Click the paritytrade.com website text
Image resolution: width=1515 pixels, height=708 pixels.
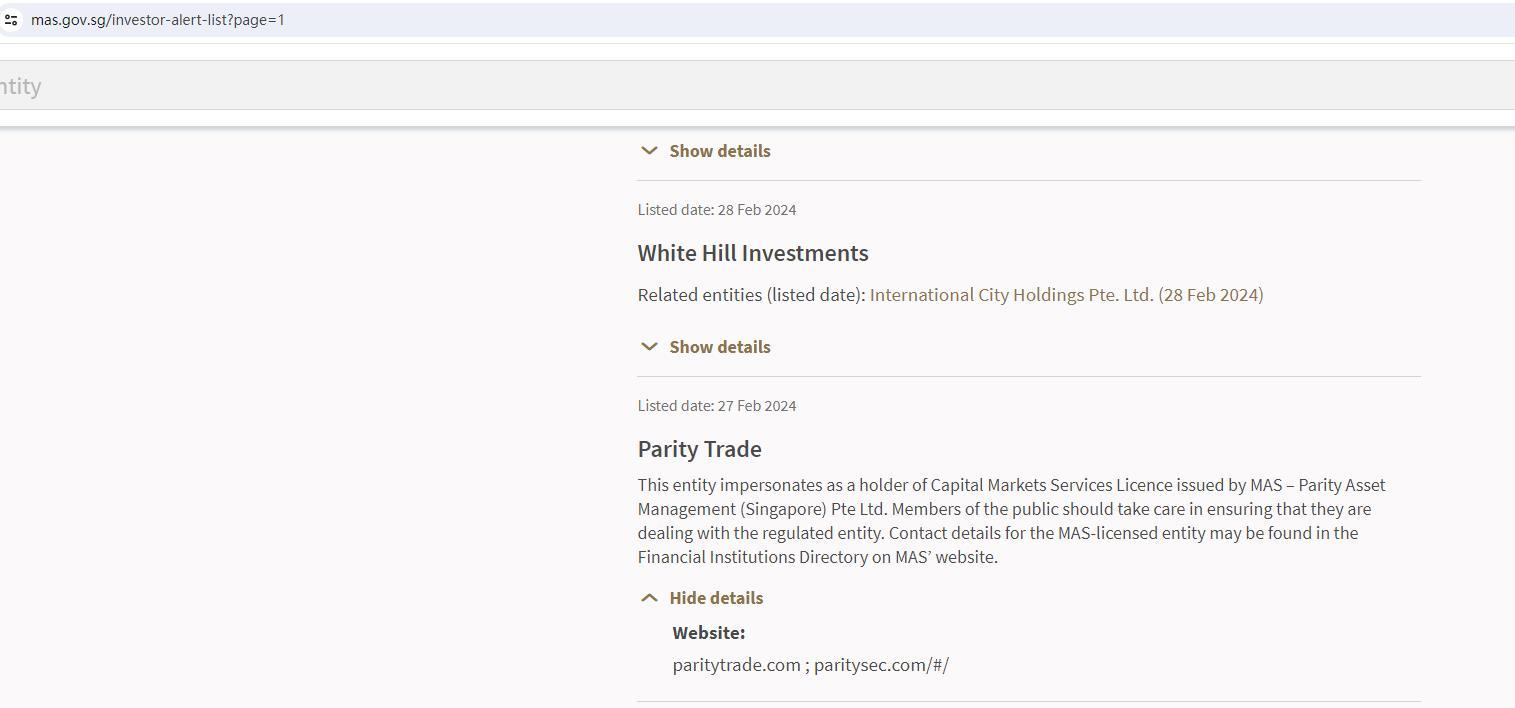pos(737,665)
